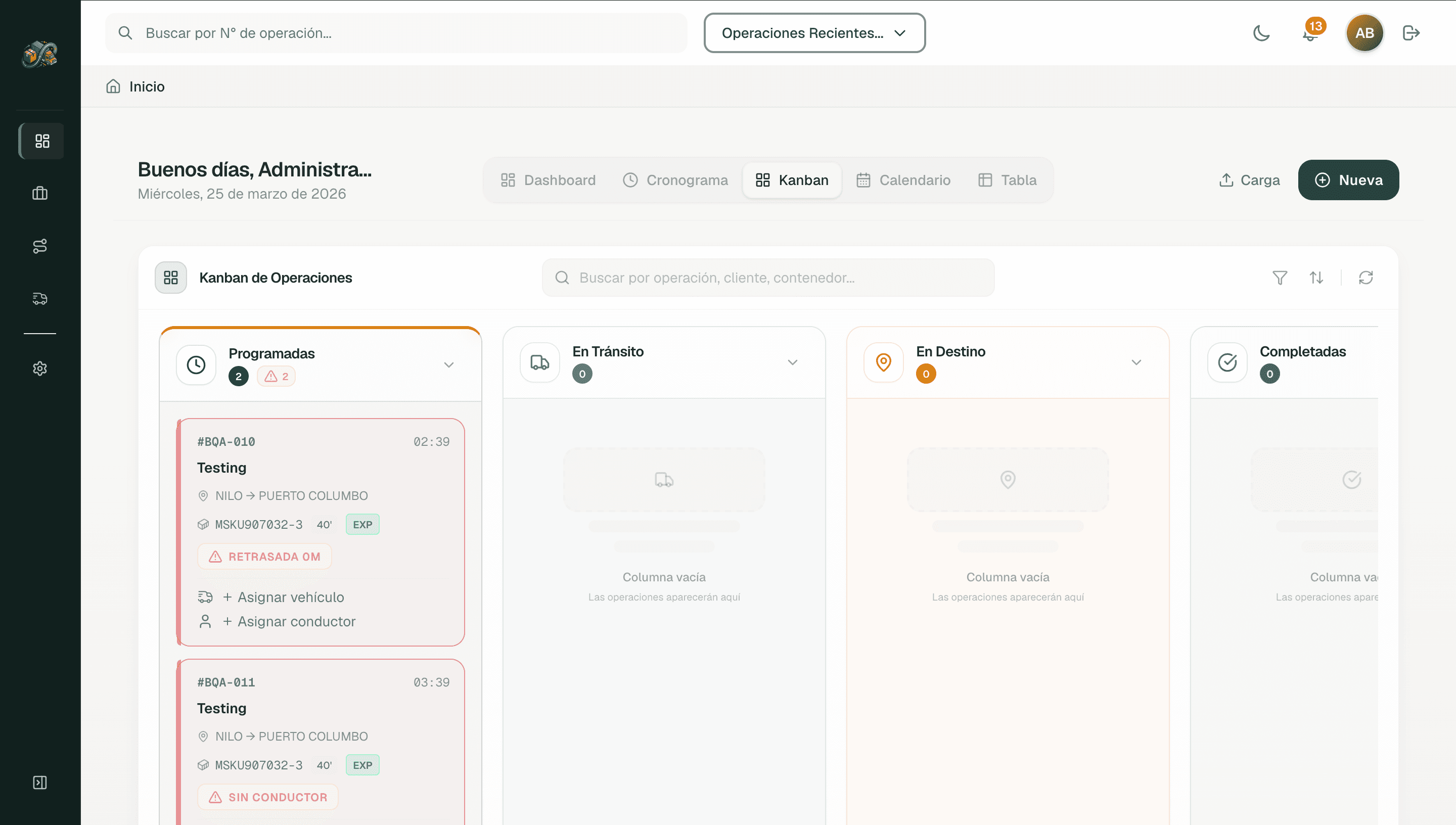Click the Completadas checkmark icon
Viewport: 1456px width, 825px height.
[1227, 362]
